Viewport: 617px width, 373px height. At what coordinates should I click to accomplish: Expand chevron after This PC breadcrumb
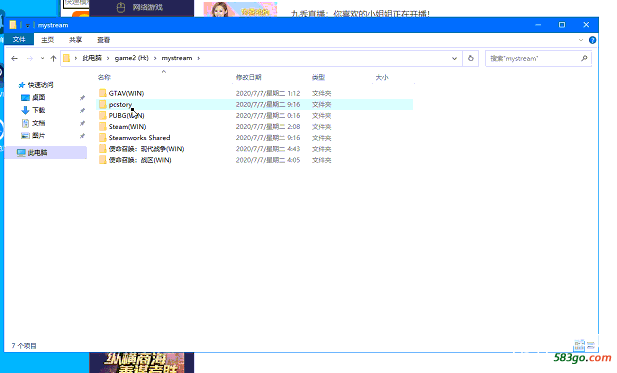tap(108, 58)
